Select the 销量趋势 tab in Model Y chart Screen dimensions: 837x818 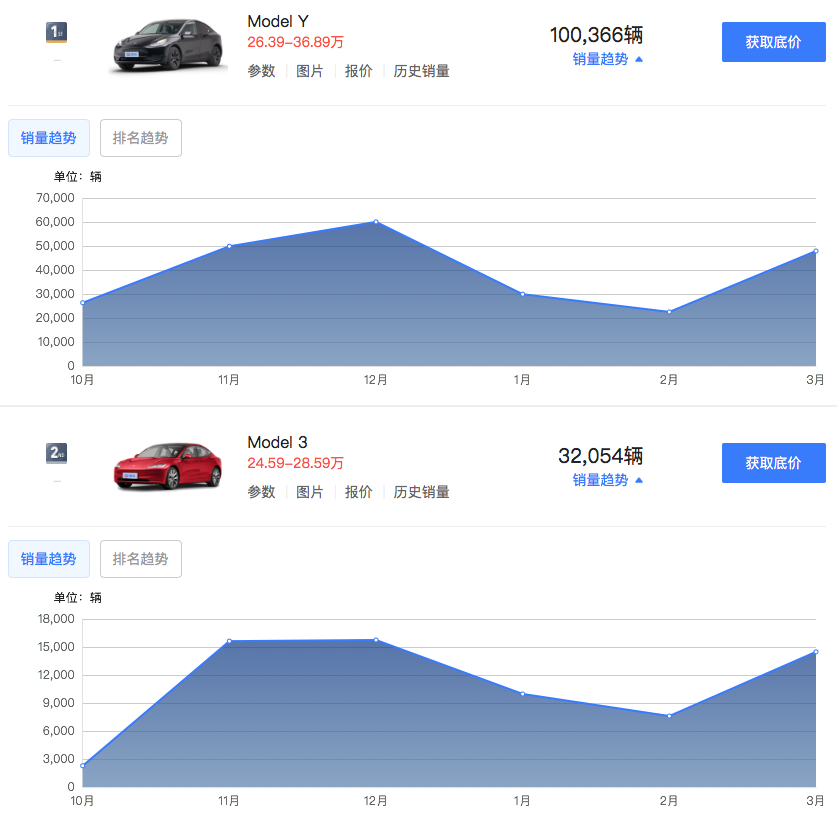point(49,138)
